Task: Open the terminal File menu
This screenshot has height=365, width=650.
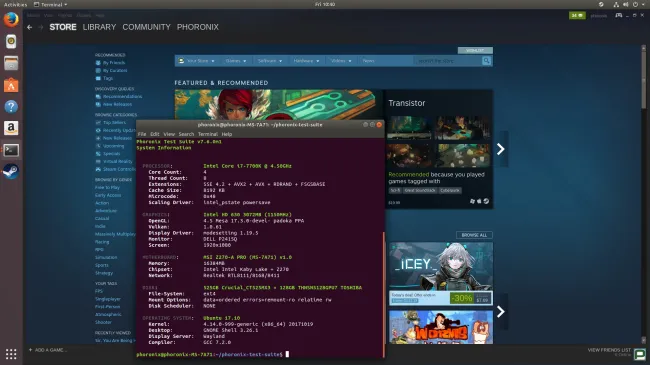Action: [142, 134]
